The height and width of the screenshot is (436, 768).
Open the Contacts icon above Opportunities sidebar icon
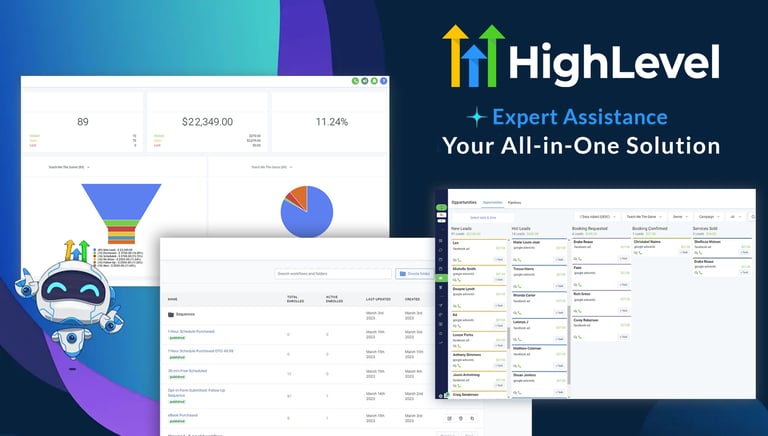click(x=441, y=269)
